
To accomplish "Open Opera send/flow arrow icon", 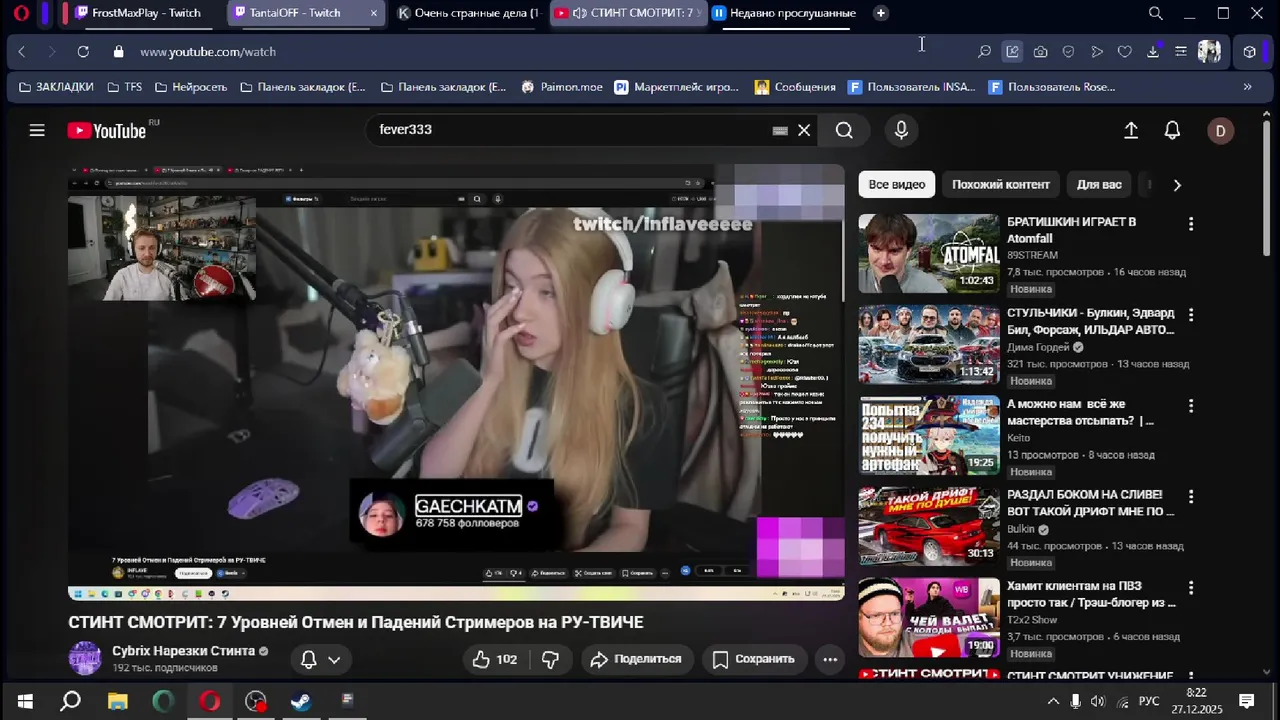I will 1097,51.
